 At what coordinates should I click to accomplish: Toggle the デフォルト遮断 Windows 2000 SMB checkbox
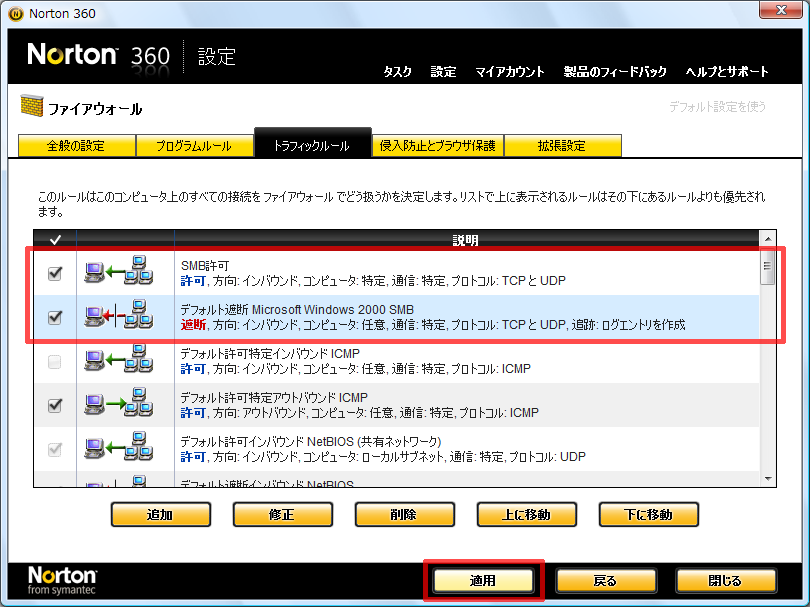[x=55, y=317]
